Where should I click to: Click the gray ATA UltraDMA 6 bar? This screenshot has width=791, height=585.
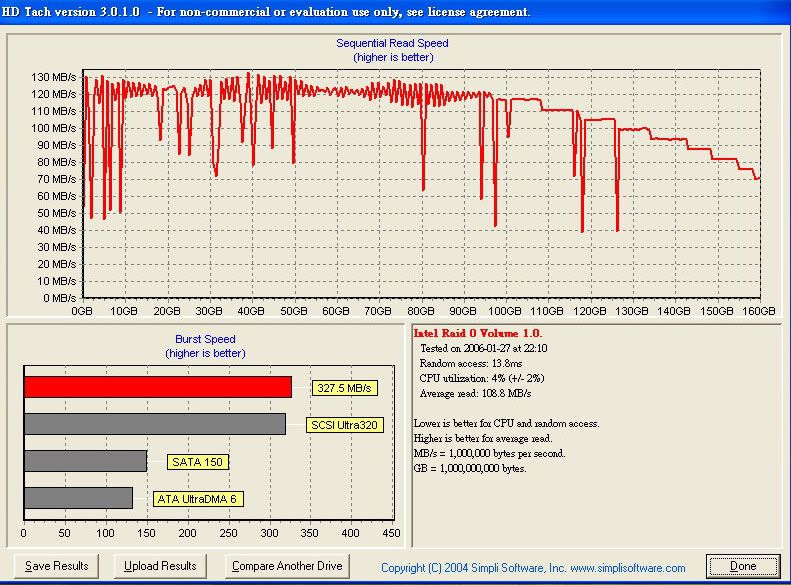[x=78, y=498]
